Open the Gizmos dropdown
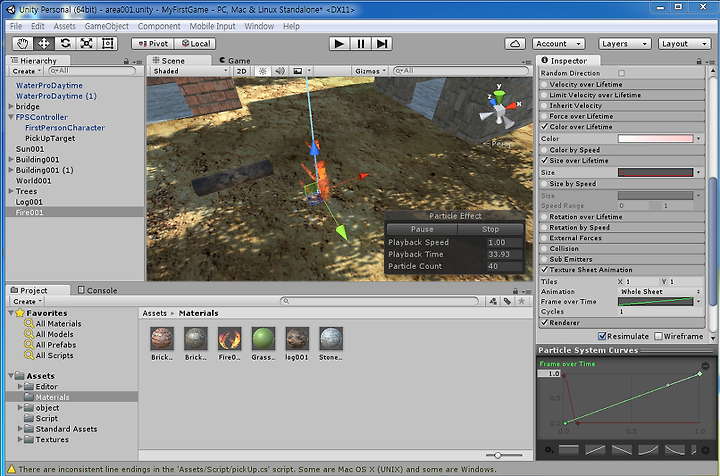The image size is (720, 476). point(371,71)
